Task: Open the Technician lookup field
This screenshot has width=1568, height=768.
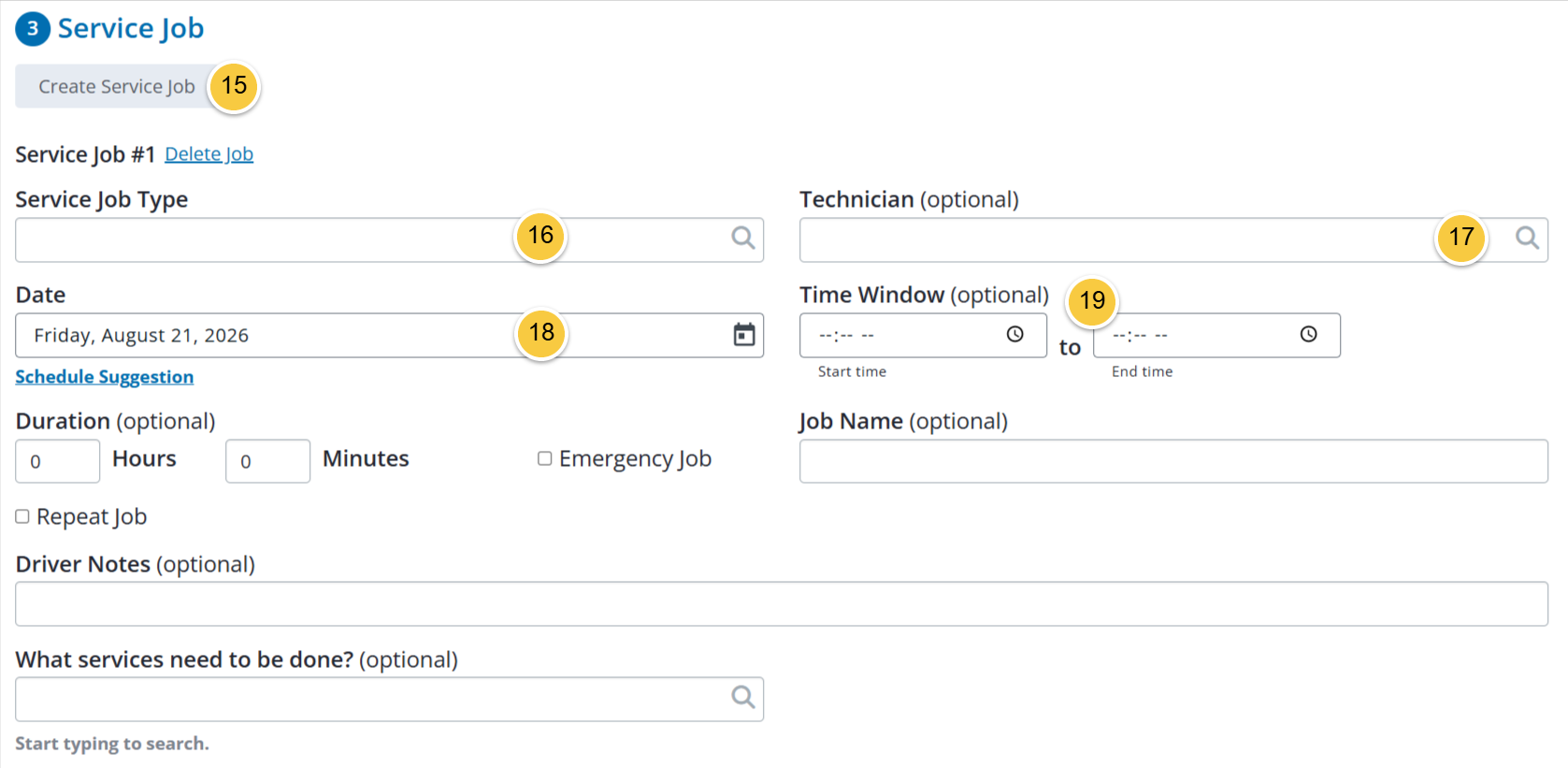Action: [1173, 240]
